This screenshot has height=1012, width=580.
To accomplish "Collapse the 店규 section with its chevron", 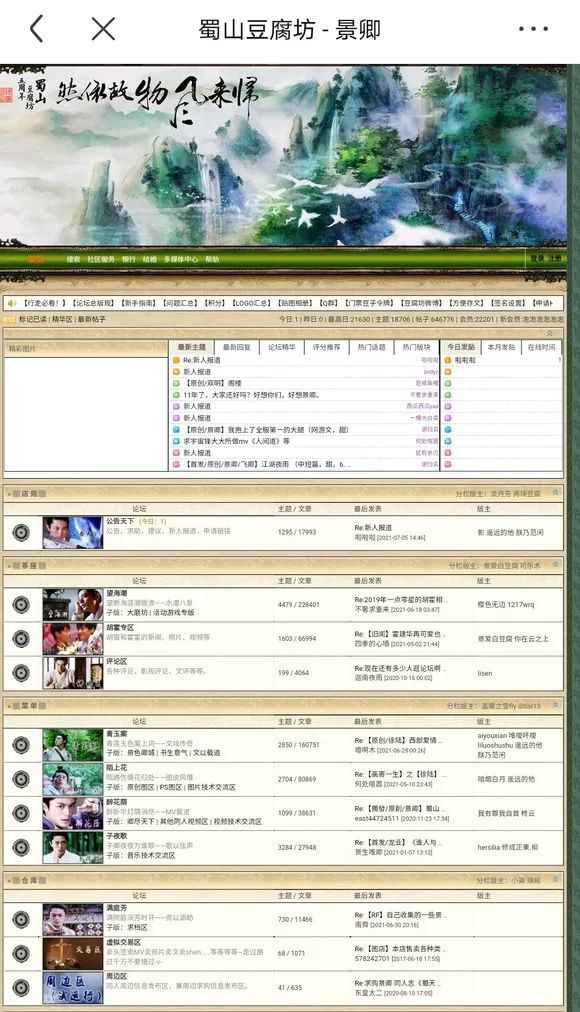I will click(x=554, y=492).
